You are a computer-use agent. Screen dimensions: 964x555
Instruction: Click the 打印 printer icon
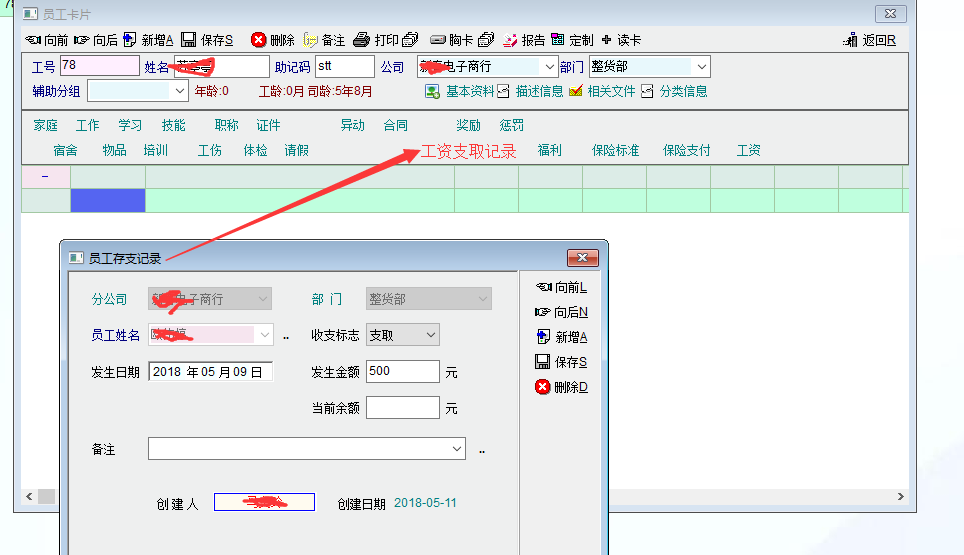tap(362, 40)
